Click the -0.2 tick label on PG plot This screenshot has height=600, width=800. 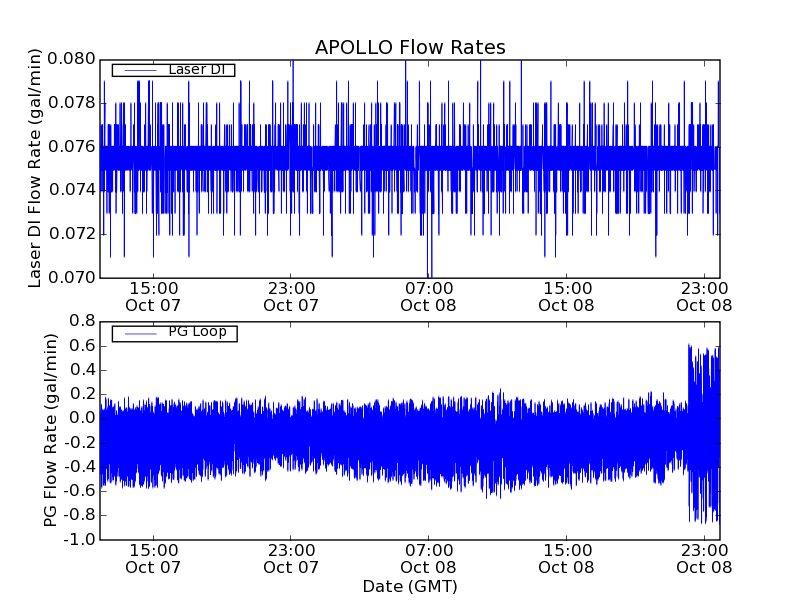(x=79, y=442)
